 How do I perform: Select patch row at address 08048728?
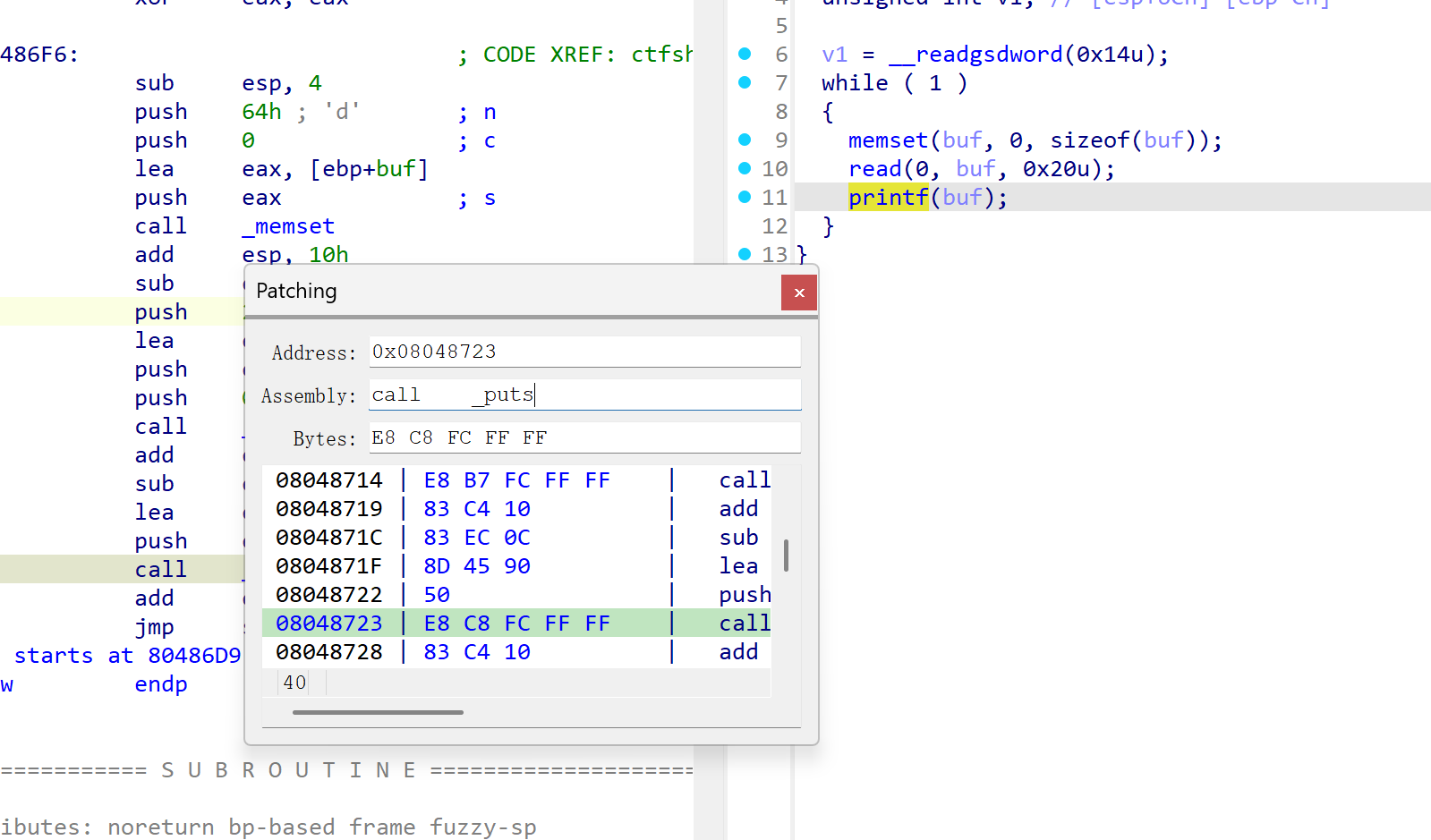point(515,652)
